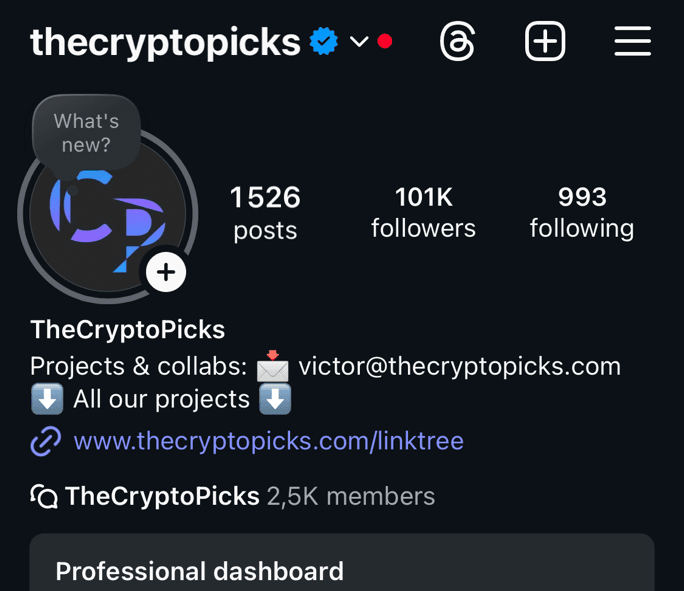Click the CP profile picture
This screenshot has width=684, height=591.
coord(108,214)
